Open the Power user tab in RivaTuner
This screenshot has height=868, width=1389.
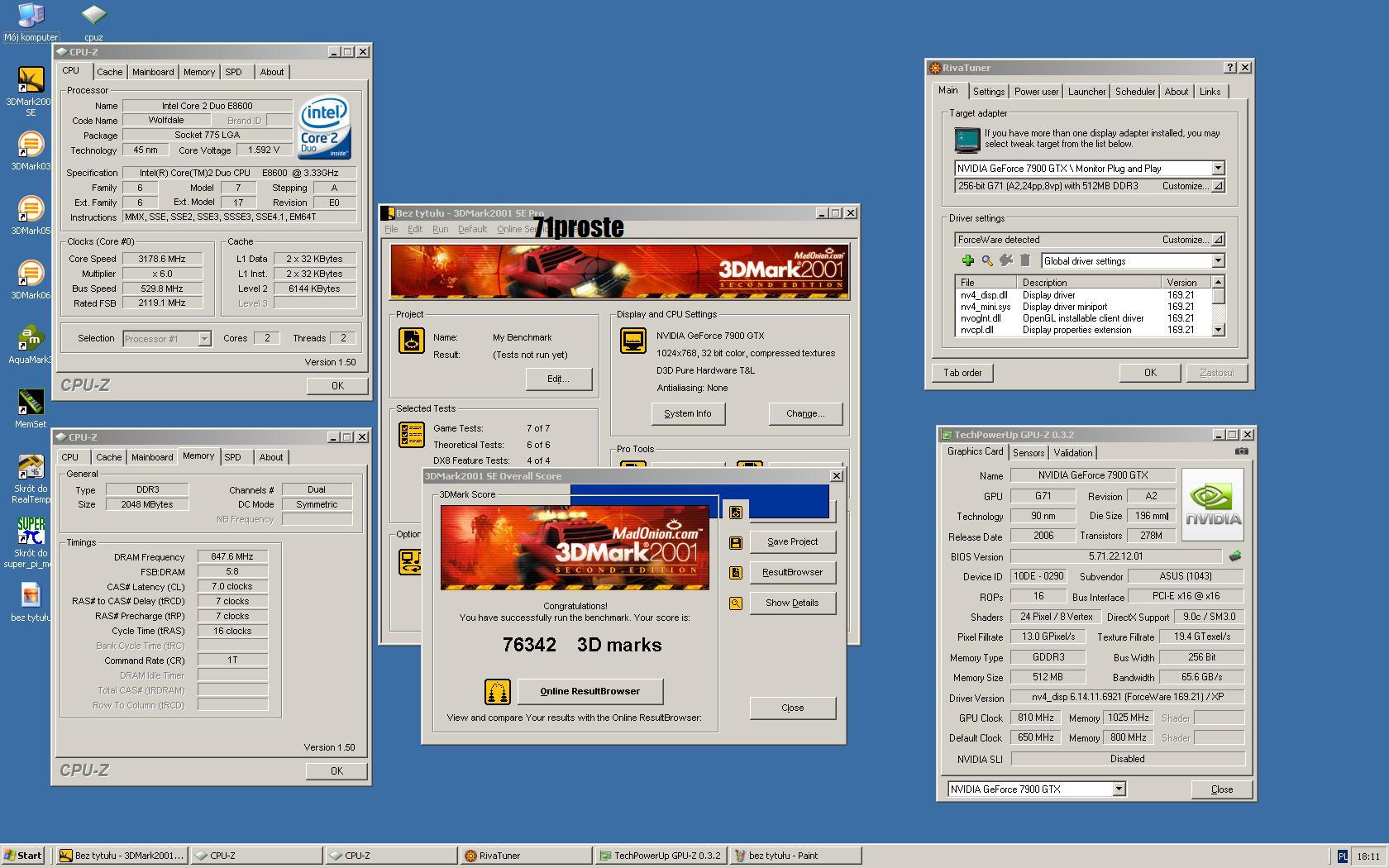tap(1036, 92)
